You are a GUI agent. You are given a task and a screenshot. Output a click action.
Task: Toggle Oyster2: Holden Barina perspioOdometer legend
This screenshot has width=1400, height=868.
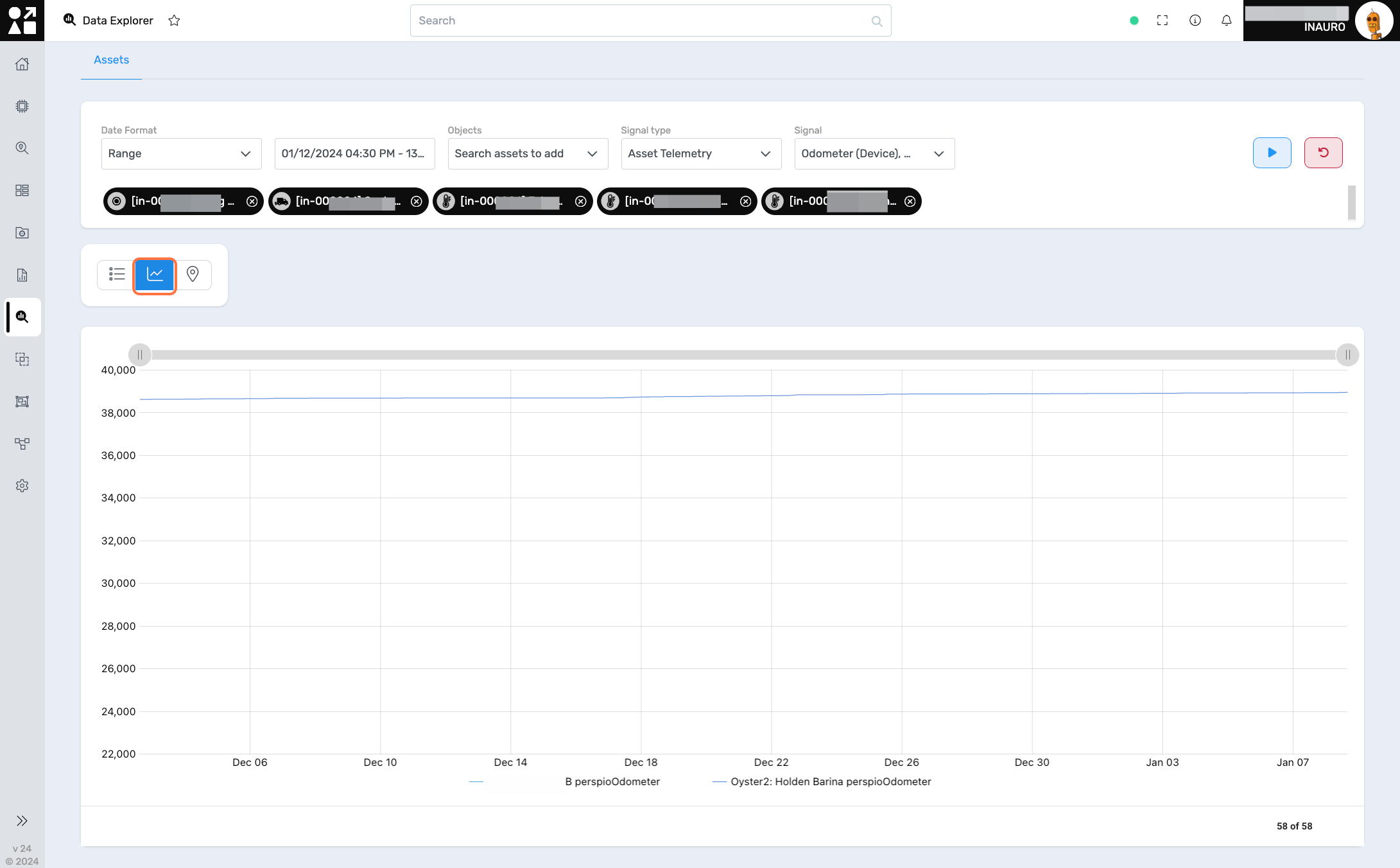click(x=822, y=782)
